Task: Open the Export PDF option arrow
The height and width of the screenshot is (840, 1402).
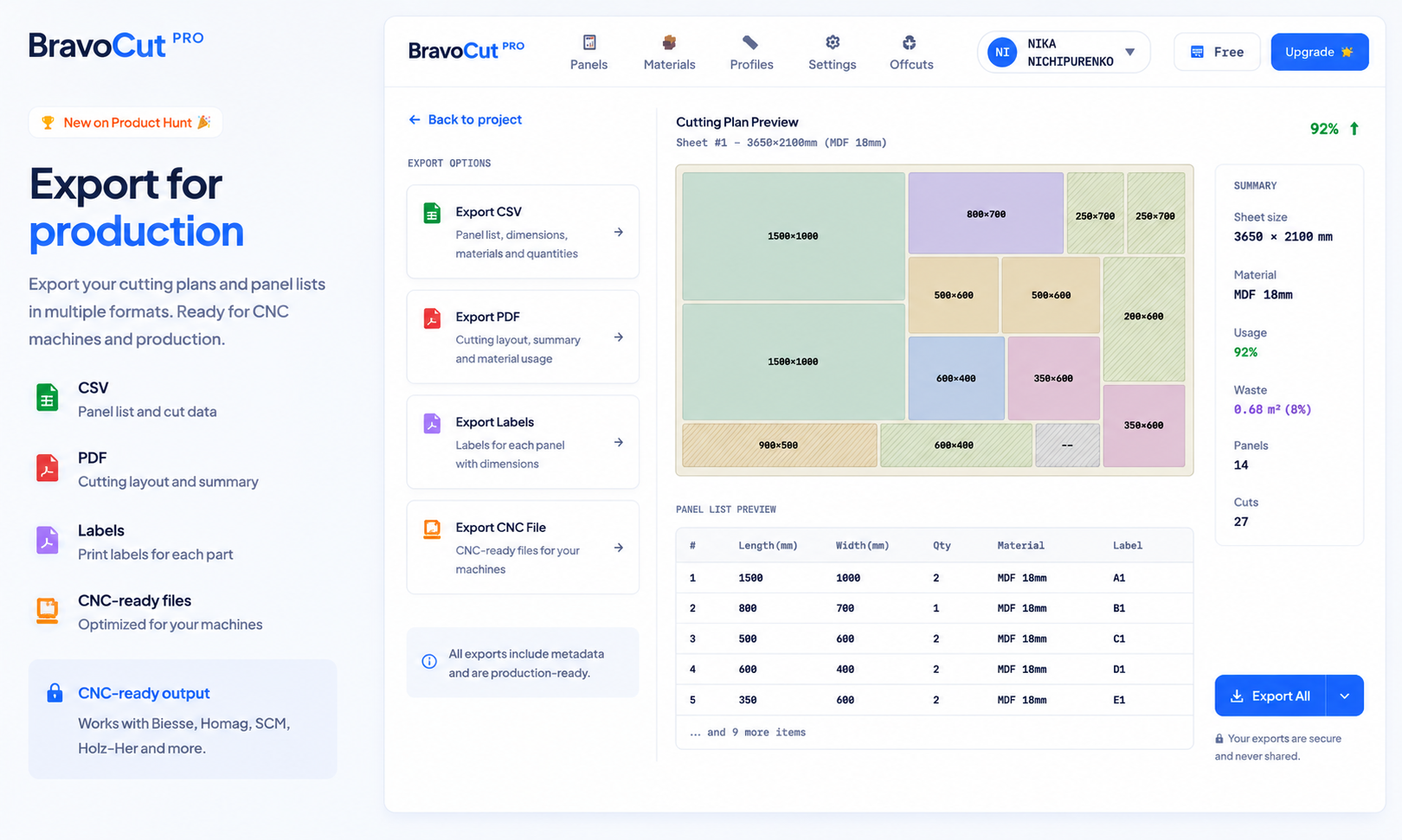Action: [618, 337]
